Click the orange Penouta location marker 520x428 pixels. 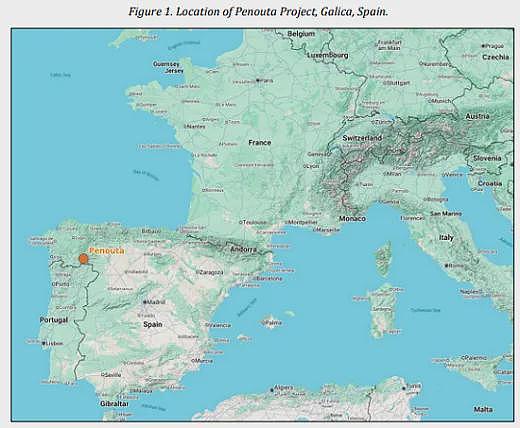click(84, 259)
